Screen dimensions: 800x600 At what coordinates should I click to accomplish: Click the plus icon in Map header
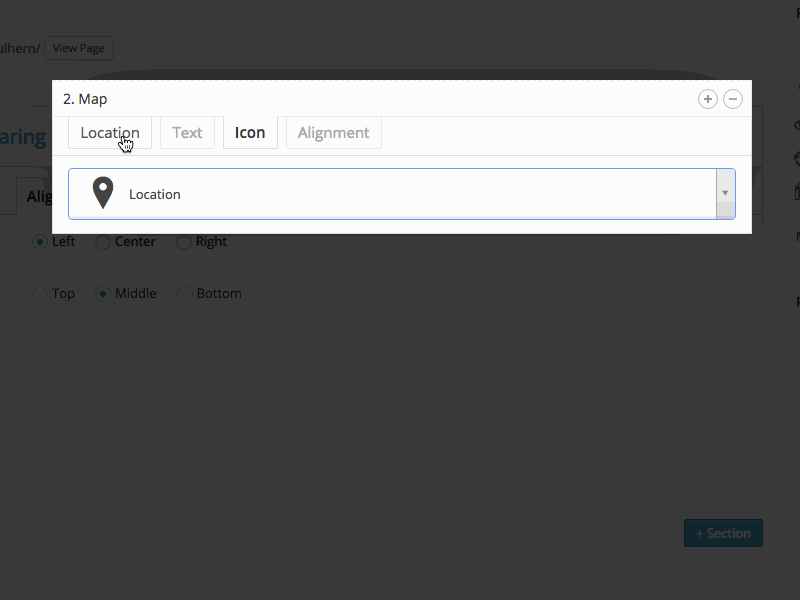click(x=708, y=99)
